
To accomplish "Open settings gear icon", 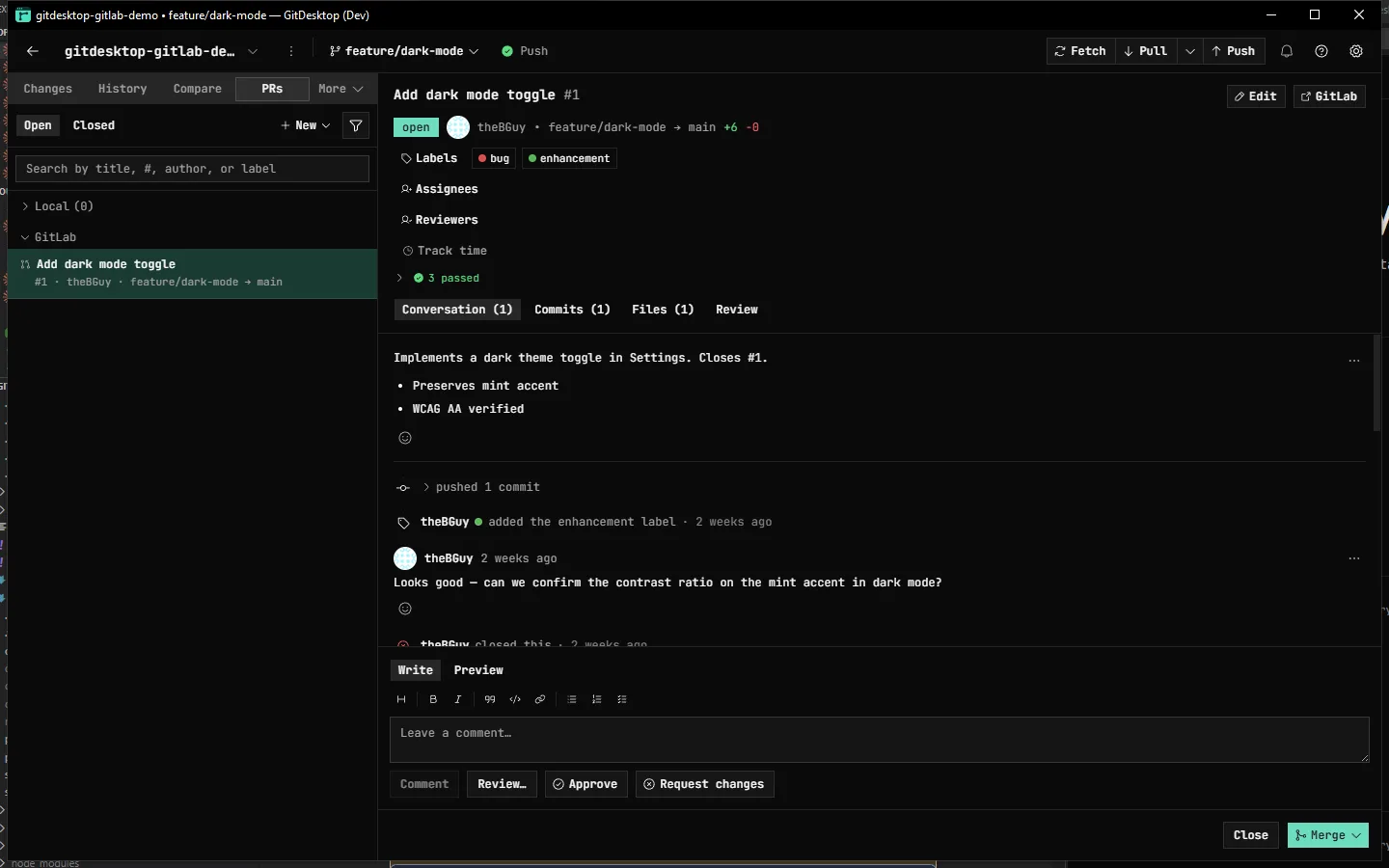I will pyautogui.click(x=1356, y=51).
